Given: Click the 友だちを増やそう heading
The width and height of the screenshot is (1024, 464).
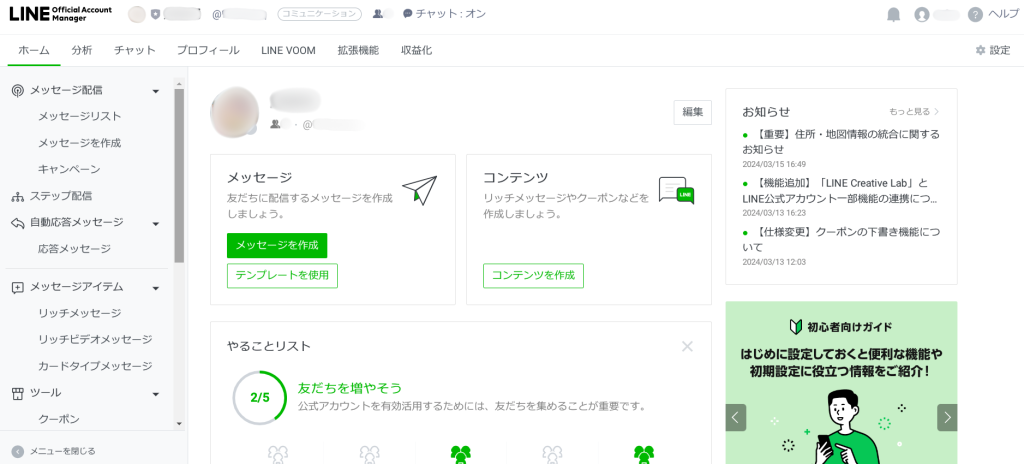Looking at the screenshot, I should pyautogui.click(x=349, y=388).
